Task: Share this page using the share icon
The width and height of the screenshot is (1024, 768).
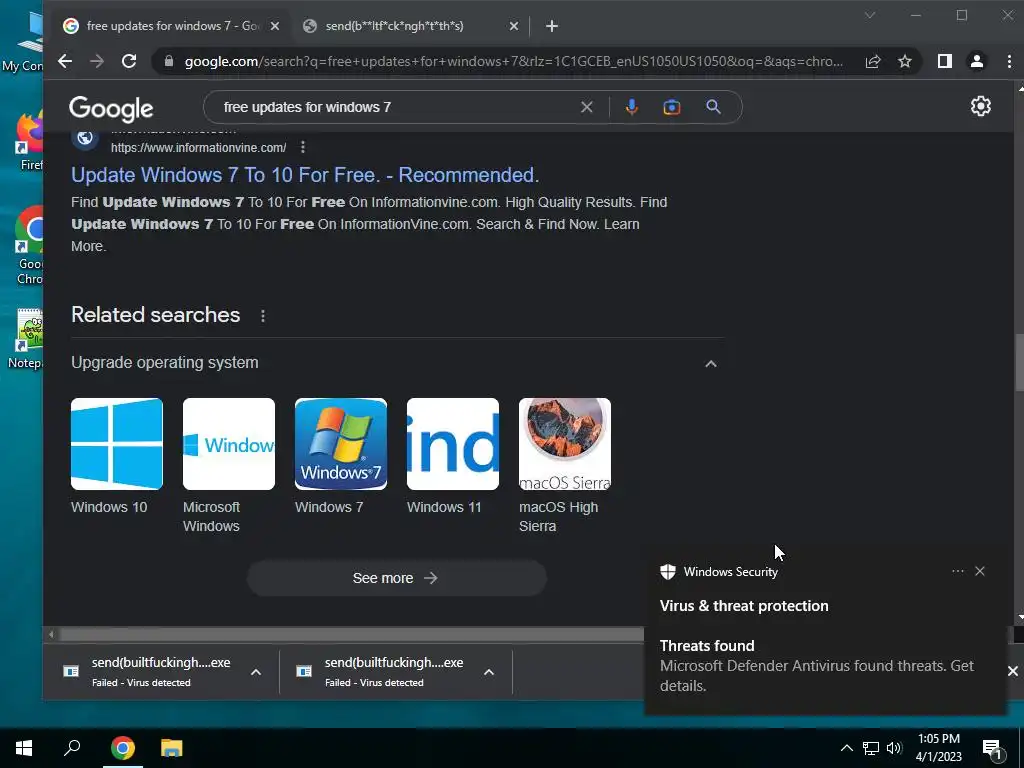Action: click(x=873, y=61)
